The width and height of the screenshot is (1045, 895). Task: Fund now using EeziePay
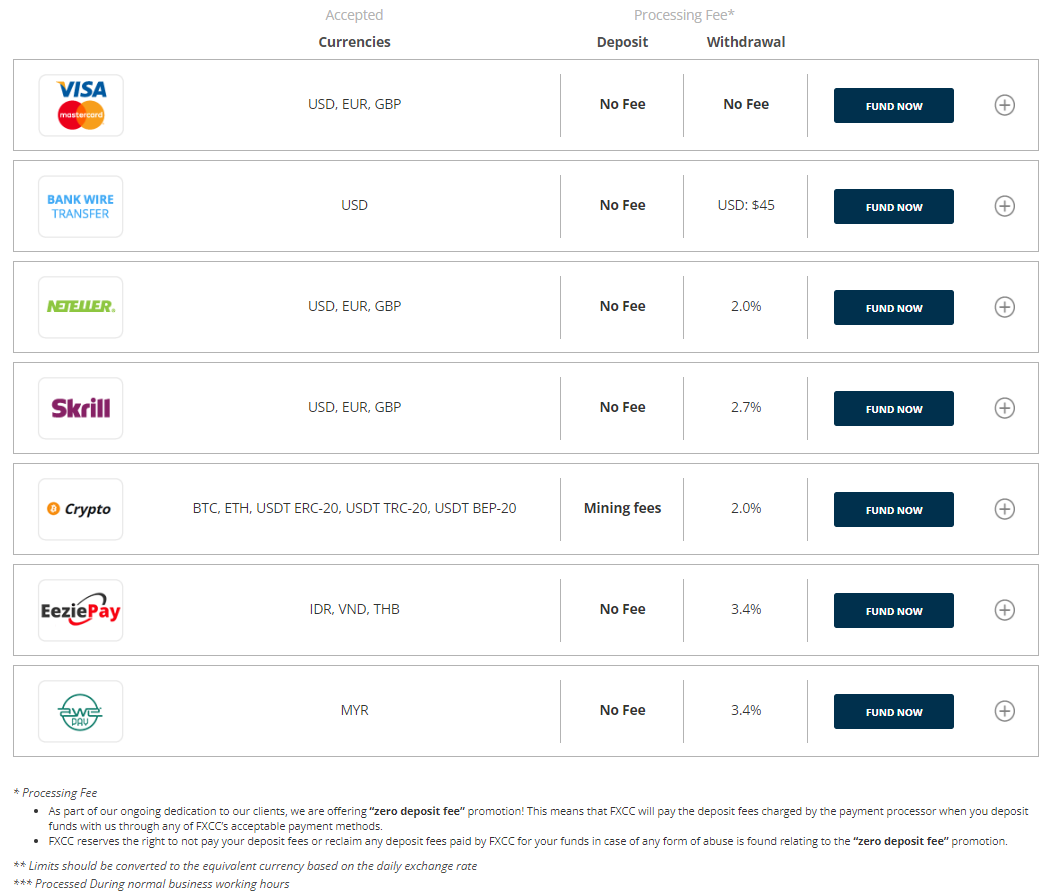[894, 611]
